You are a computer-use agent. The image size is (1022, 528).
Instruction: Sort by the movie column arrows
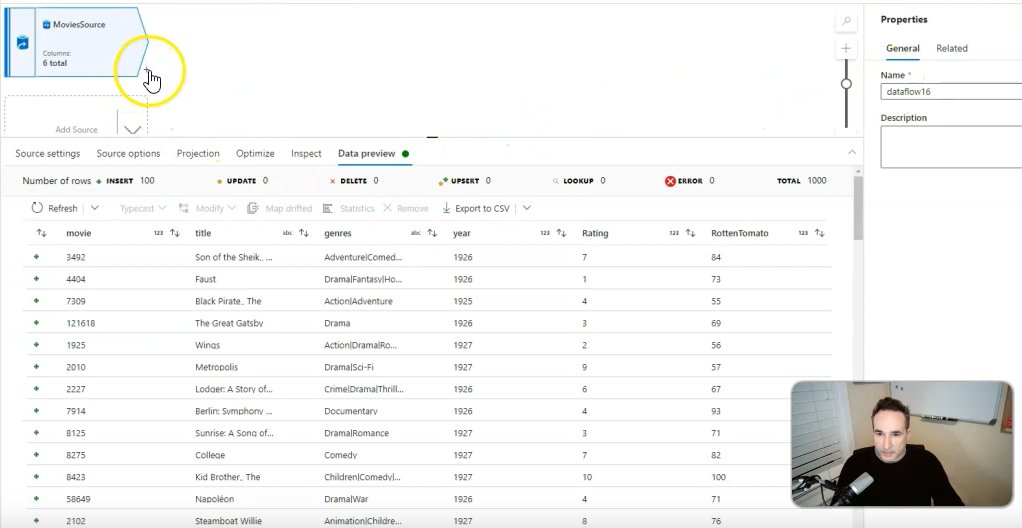tap(175, 233)
